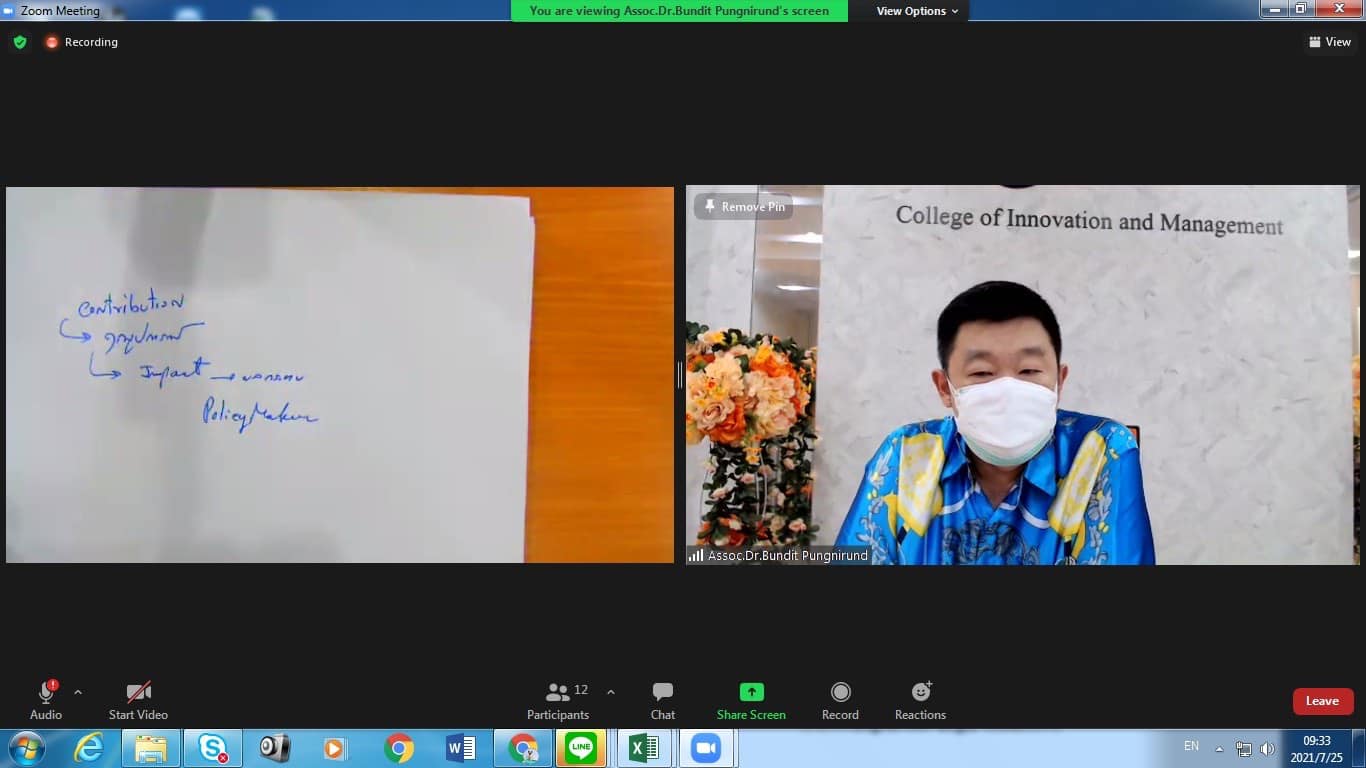Click the EN language indicator

[x=1191, y=746]
